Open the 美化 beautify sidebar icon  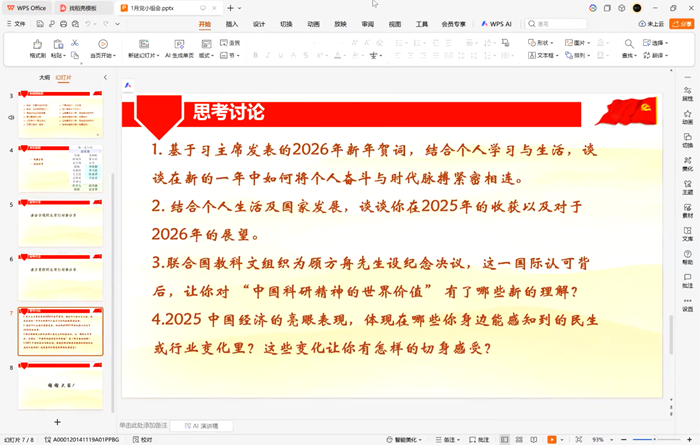[687, 163]
